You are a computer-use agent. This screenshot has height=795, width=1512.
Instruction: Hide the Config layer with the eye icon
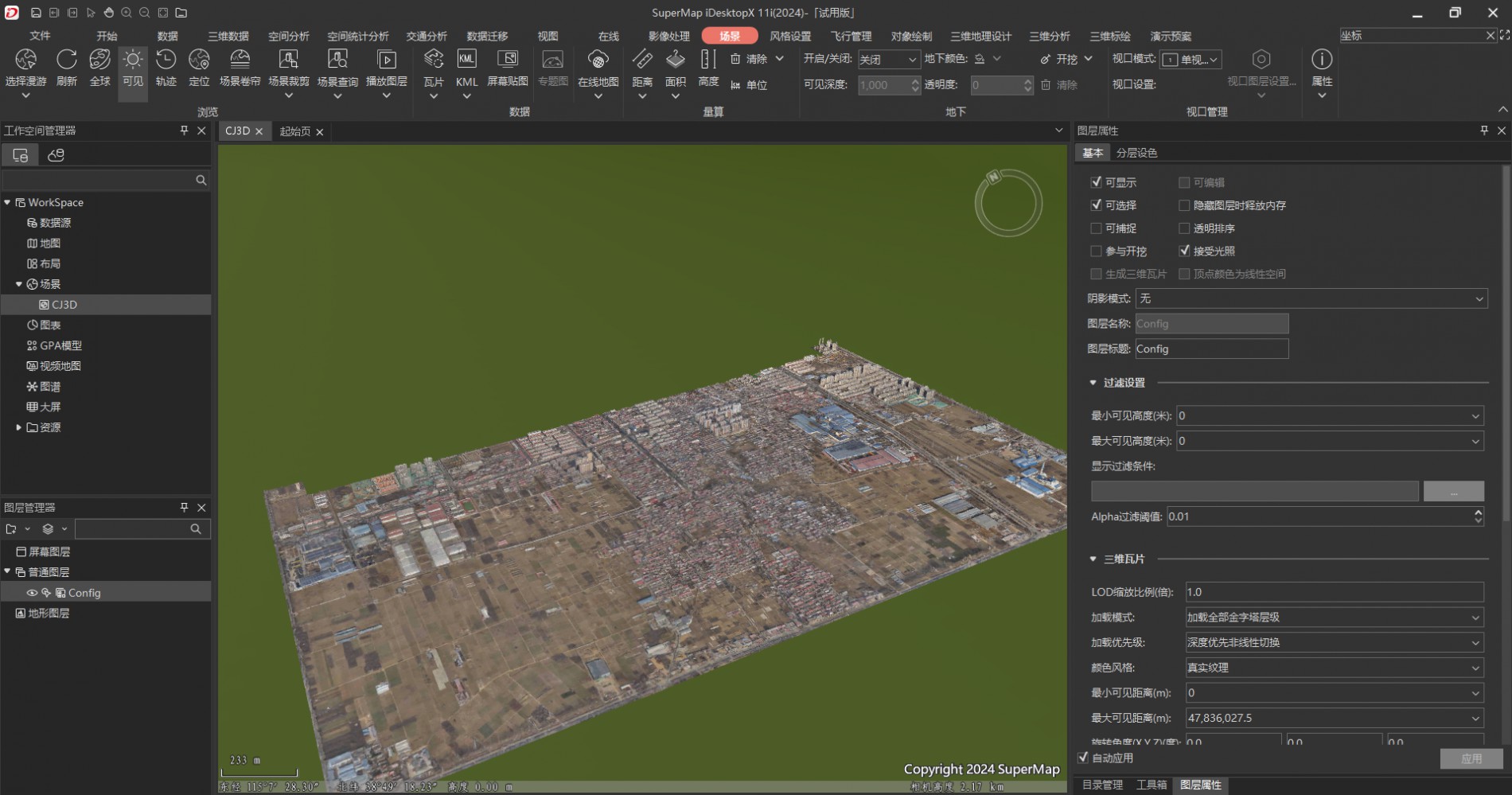click(x=32, y=593)
